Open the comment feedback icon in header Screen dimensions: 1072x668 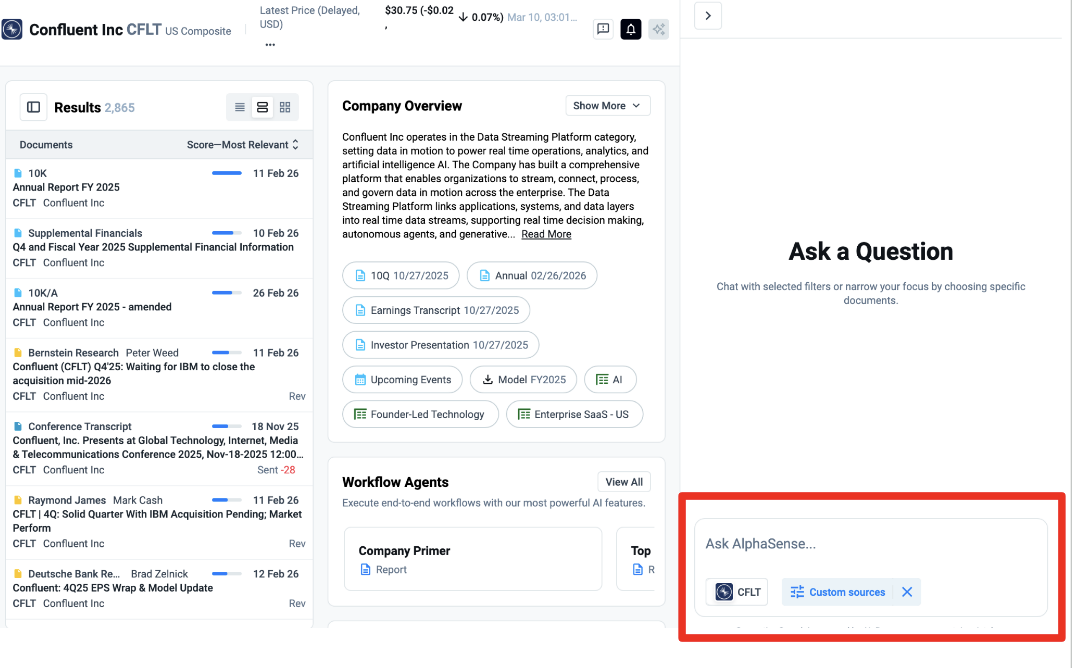[603, 30]
